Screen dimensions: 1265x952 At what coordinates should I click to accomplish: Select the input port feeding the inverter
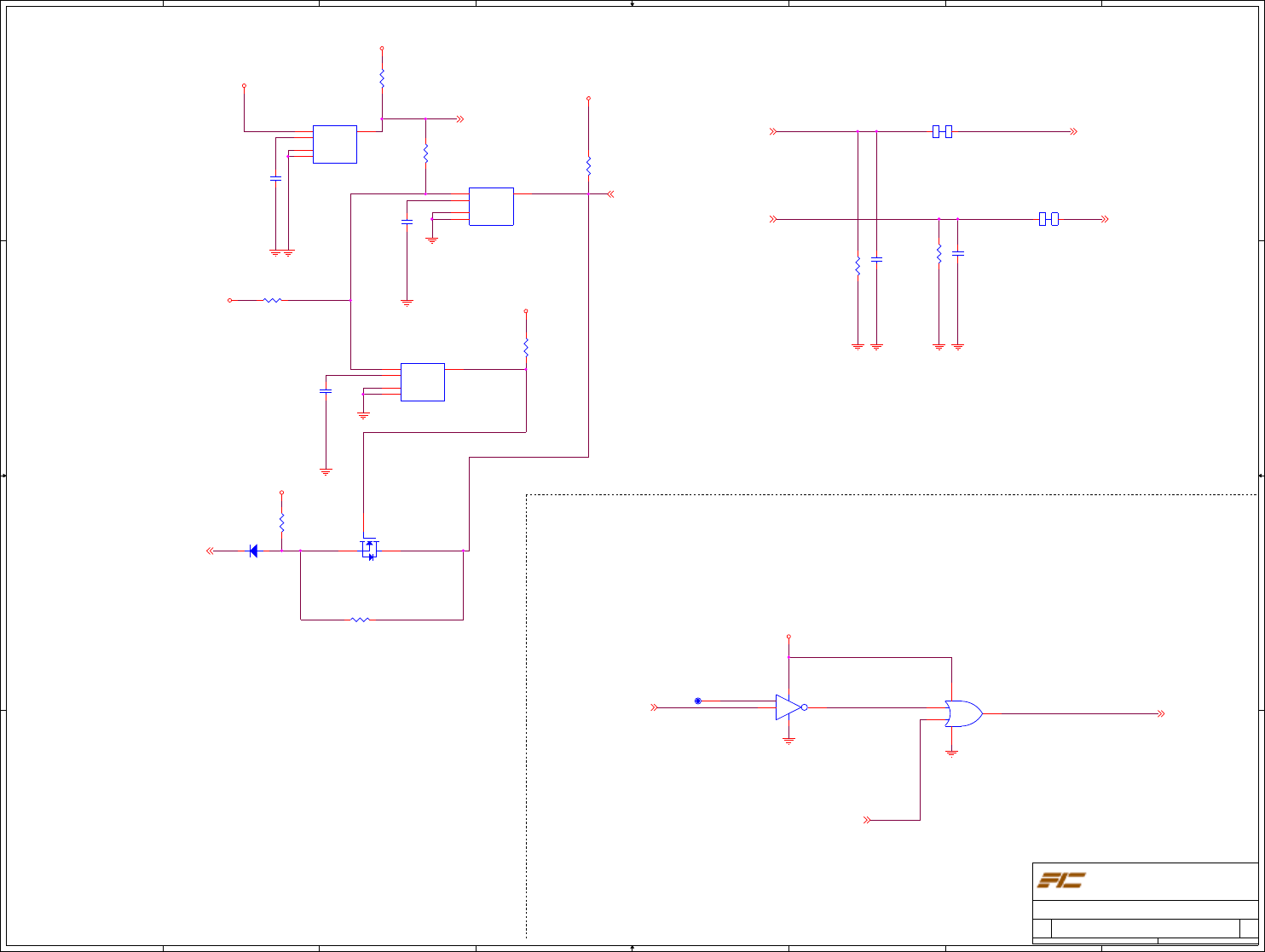655,707
